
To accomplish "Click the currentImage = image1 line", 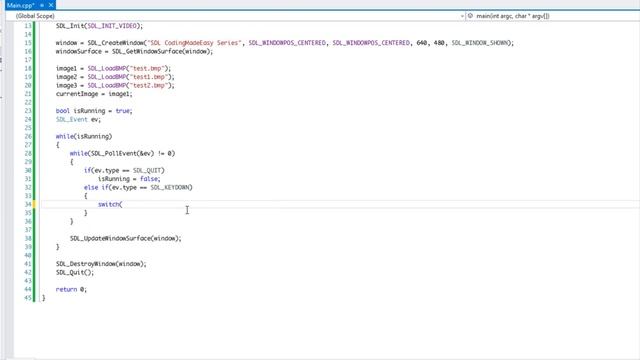I will tap(94, 94).
